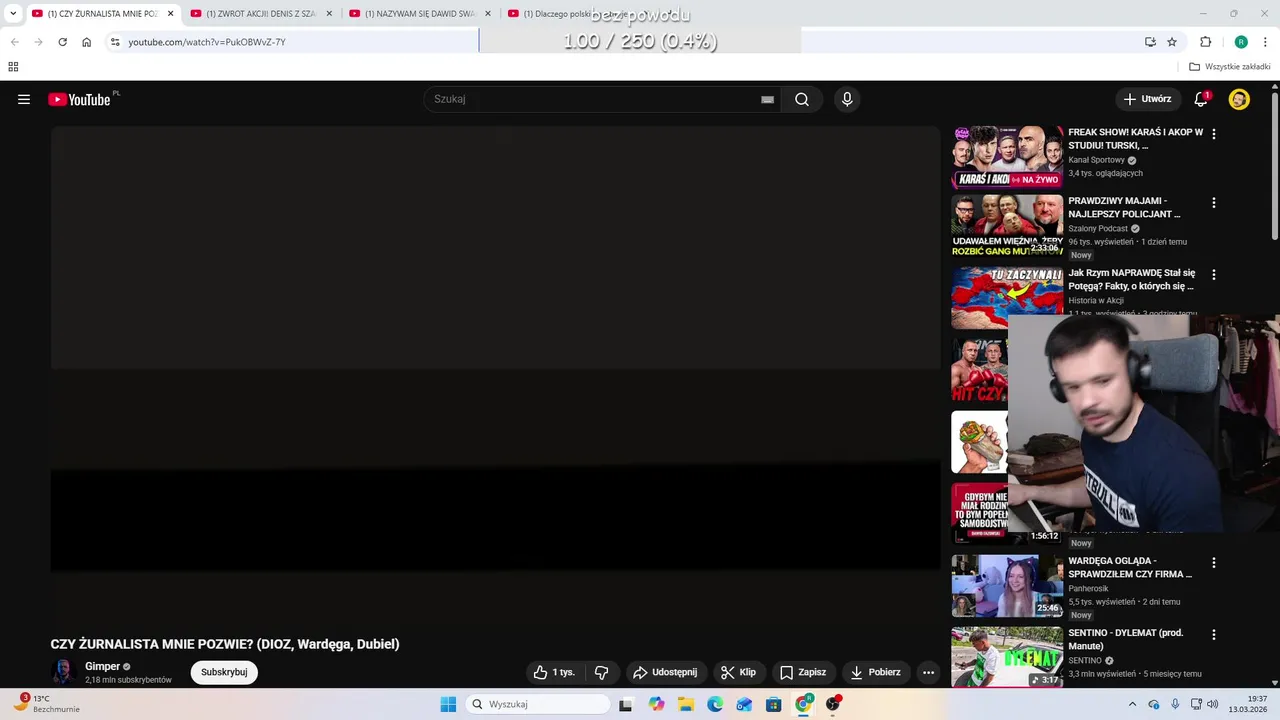Open PRAWDZIWY MAJAMI video thumbnail
The height and width of the screenshot is (720, 1280).
(1007, 226)
